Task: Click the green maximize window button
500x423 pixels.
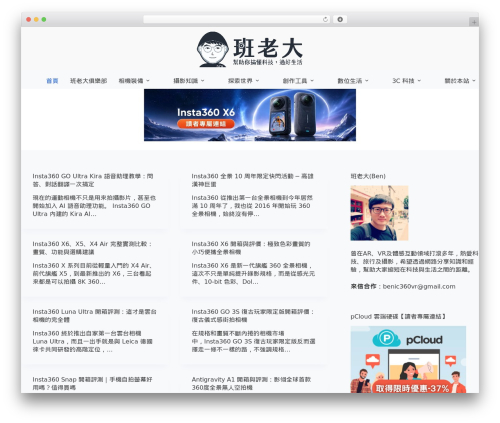Action: 44,19
